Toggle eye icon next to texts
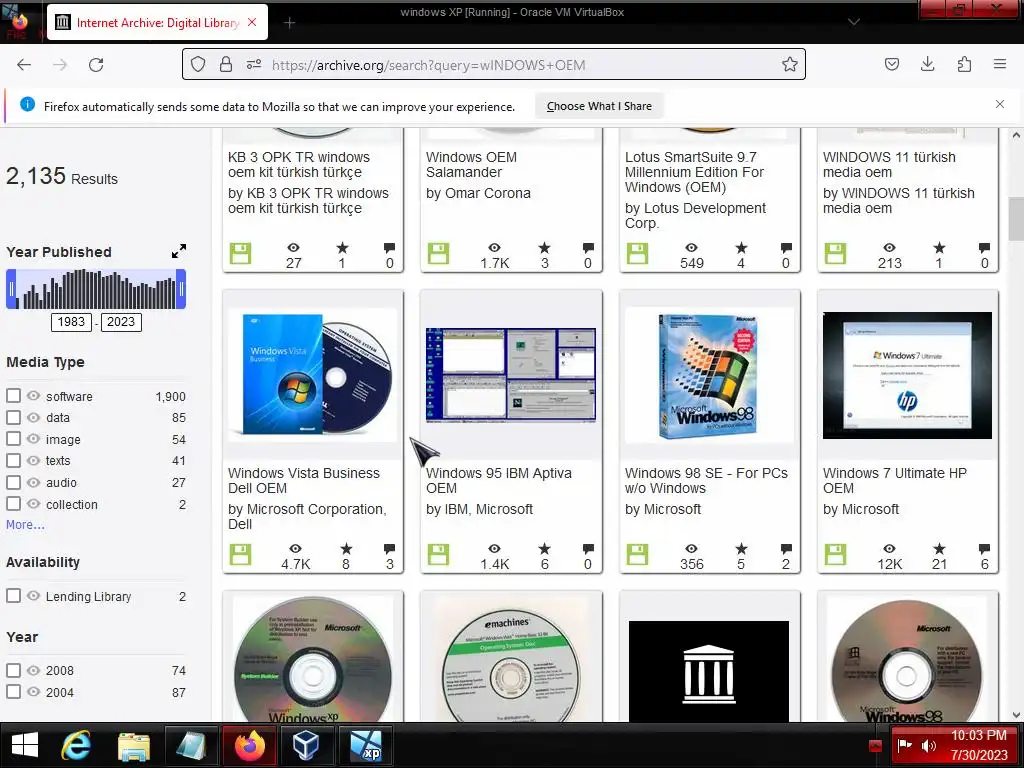Viewport: 1024px width, 768px height. pos(33,460)
